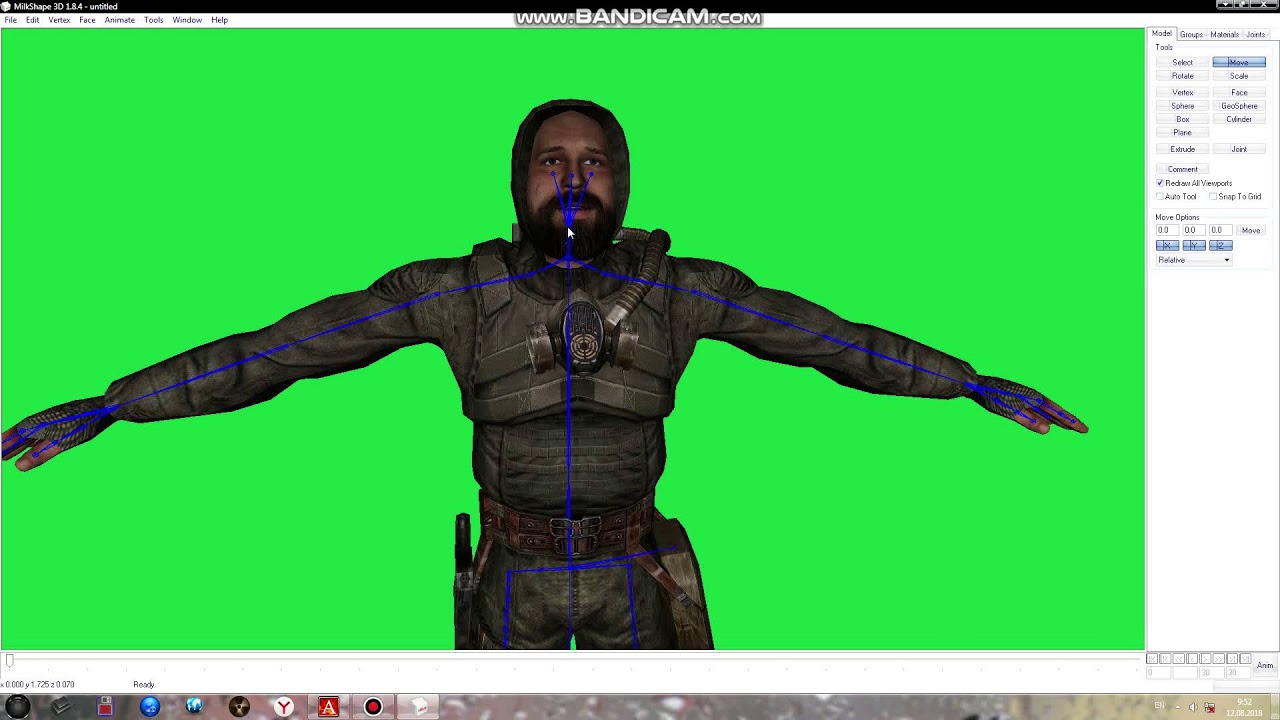Open the red letter A taskbar app
This screenshot has width=1280, height=720.
pyautogui.click(x=328, y=707)
